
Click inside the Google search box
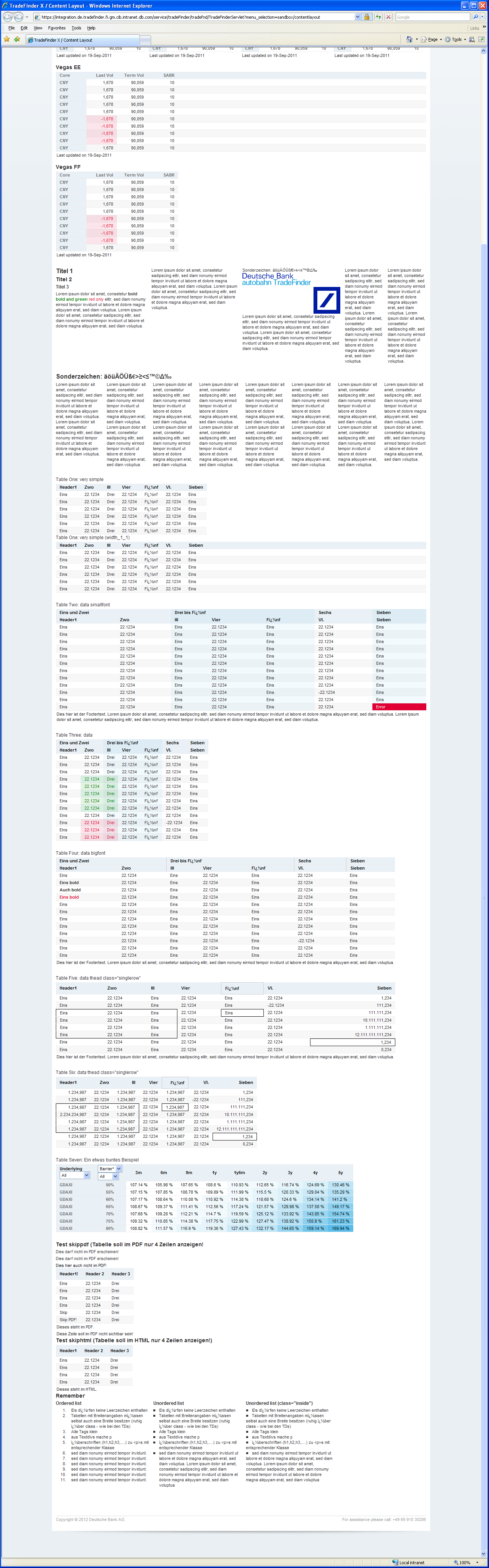pos(432,17)
